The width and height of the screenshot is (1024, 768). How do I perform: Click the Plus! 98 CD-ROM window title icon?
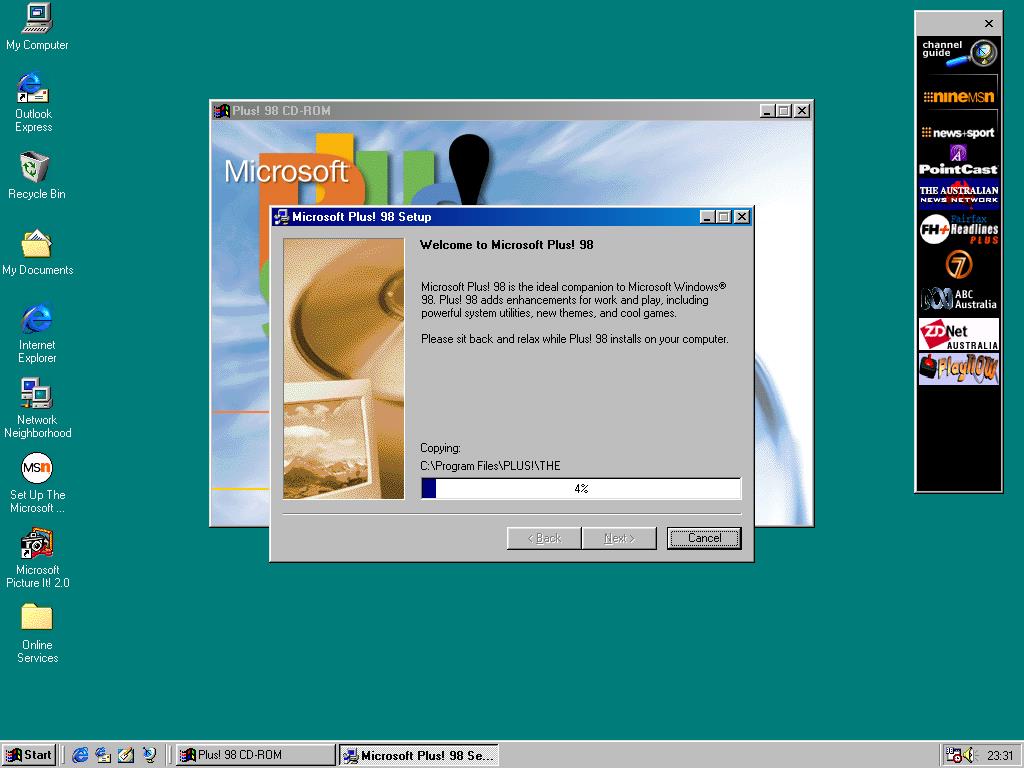[x=222, y=111]
